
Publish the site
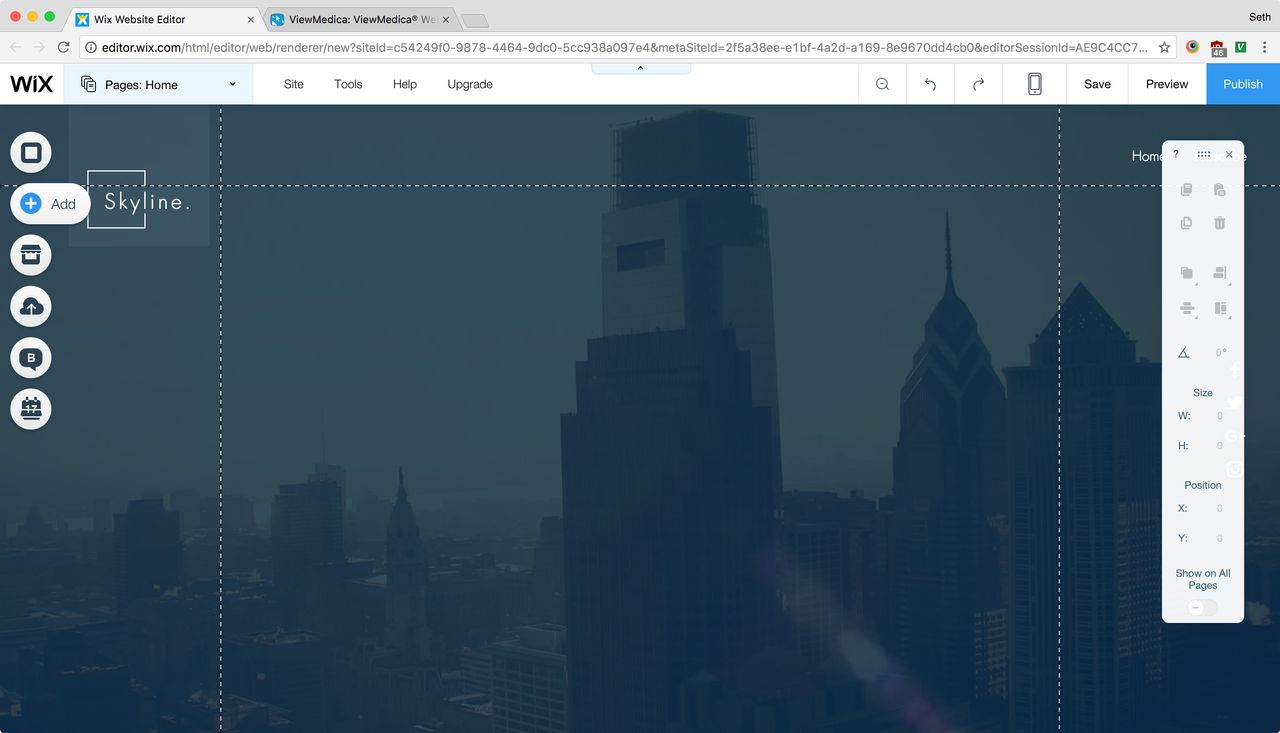click(x=1242, y=84)
